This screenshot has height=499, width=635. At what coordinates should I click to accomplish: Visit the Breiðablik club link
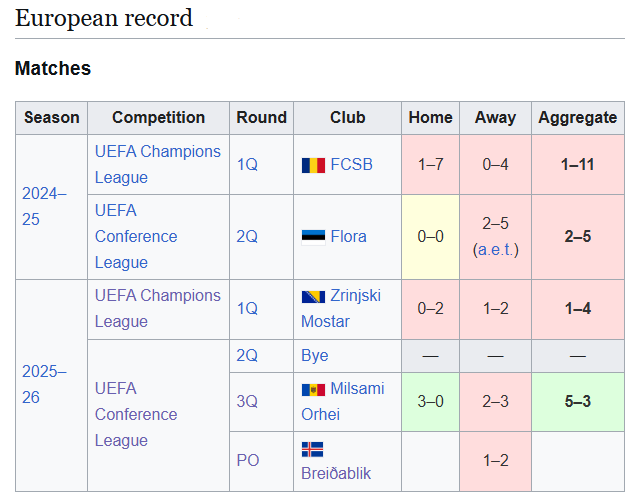[x=336, y=473]
